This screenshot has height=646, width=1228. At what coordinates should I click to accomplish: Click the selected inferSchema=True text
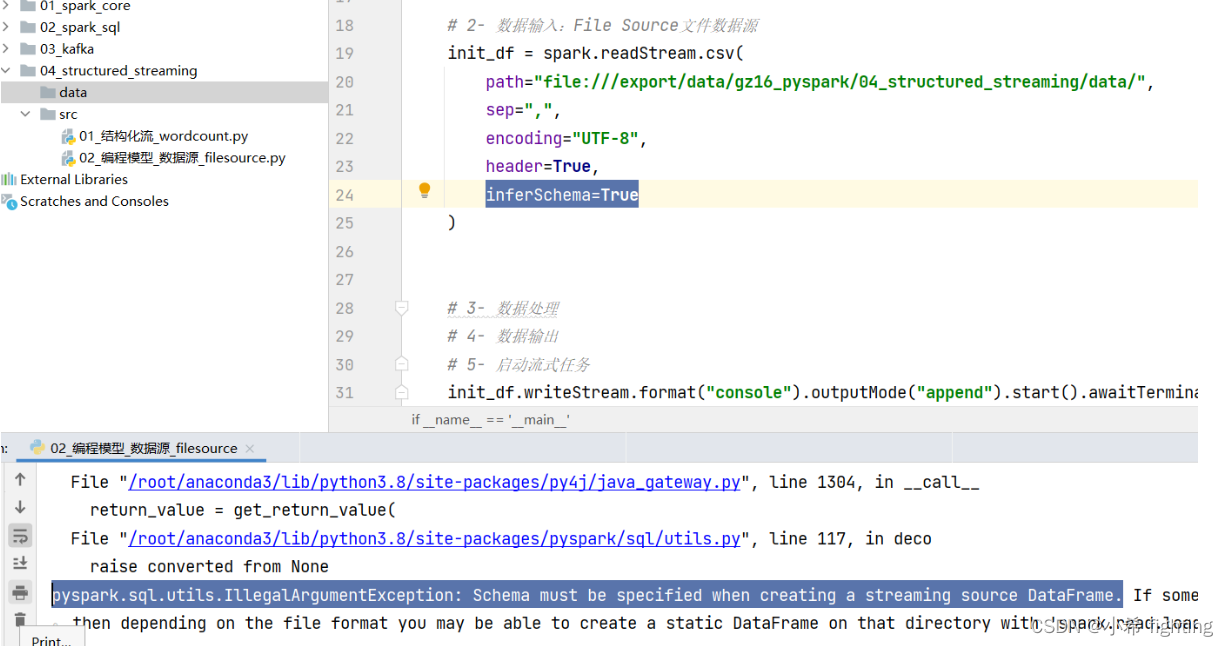[x=562, y=195]
